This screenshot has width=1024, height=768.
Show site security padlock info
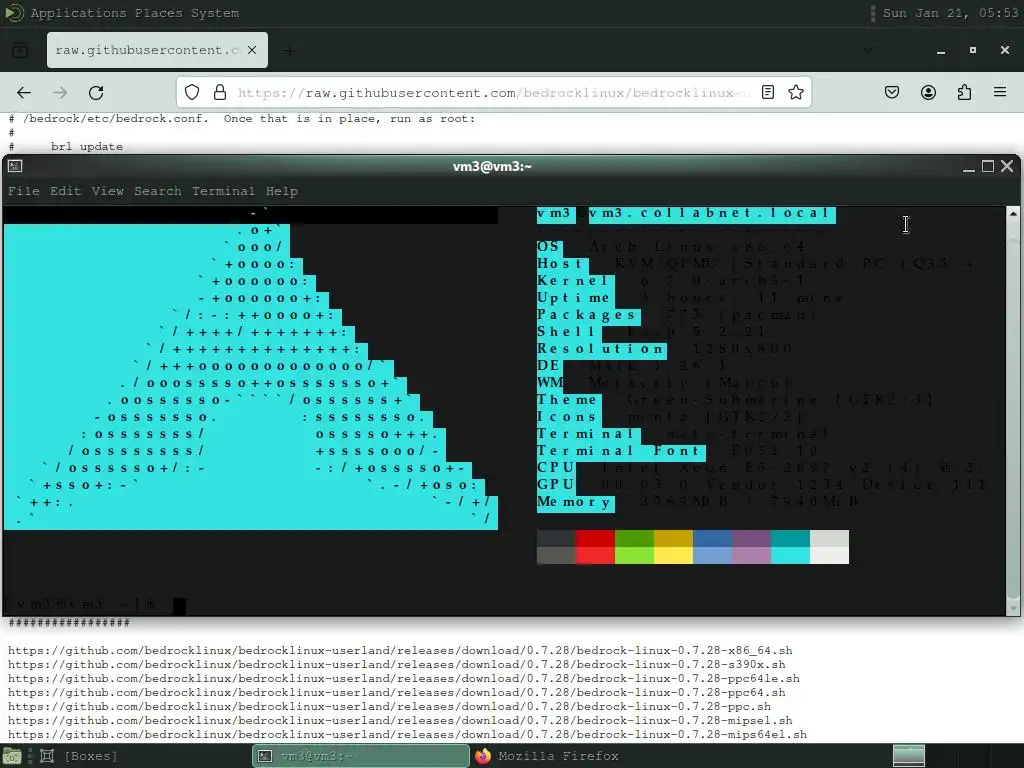tap(220, 92)
